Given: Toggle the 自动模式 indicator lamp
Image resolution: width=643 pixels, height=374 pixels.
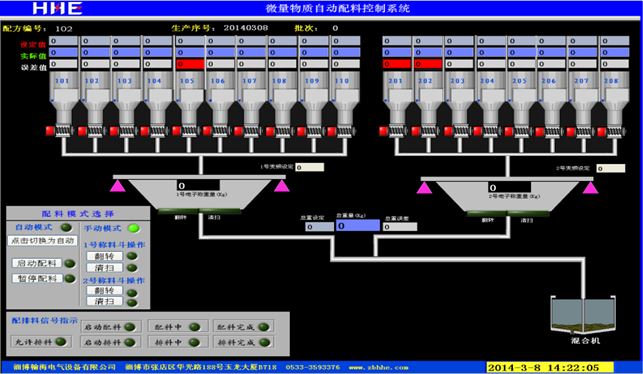Looking at the screenshot, I should pyautogui.click(x=66, y=228).
